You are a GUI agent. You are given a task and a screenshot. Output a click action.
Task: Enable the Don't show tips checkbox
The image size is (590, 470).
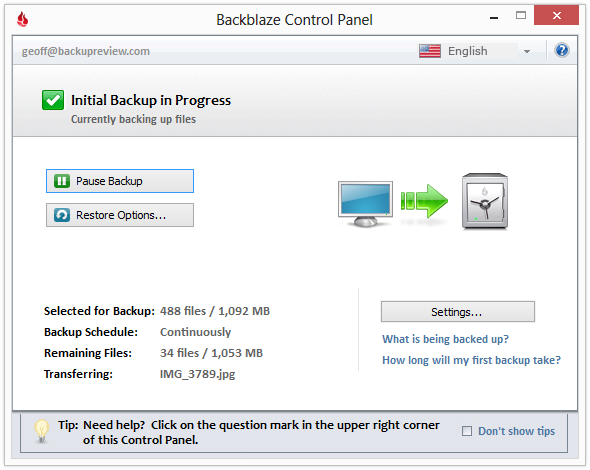(467, 431)
